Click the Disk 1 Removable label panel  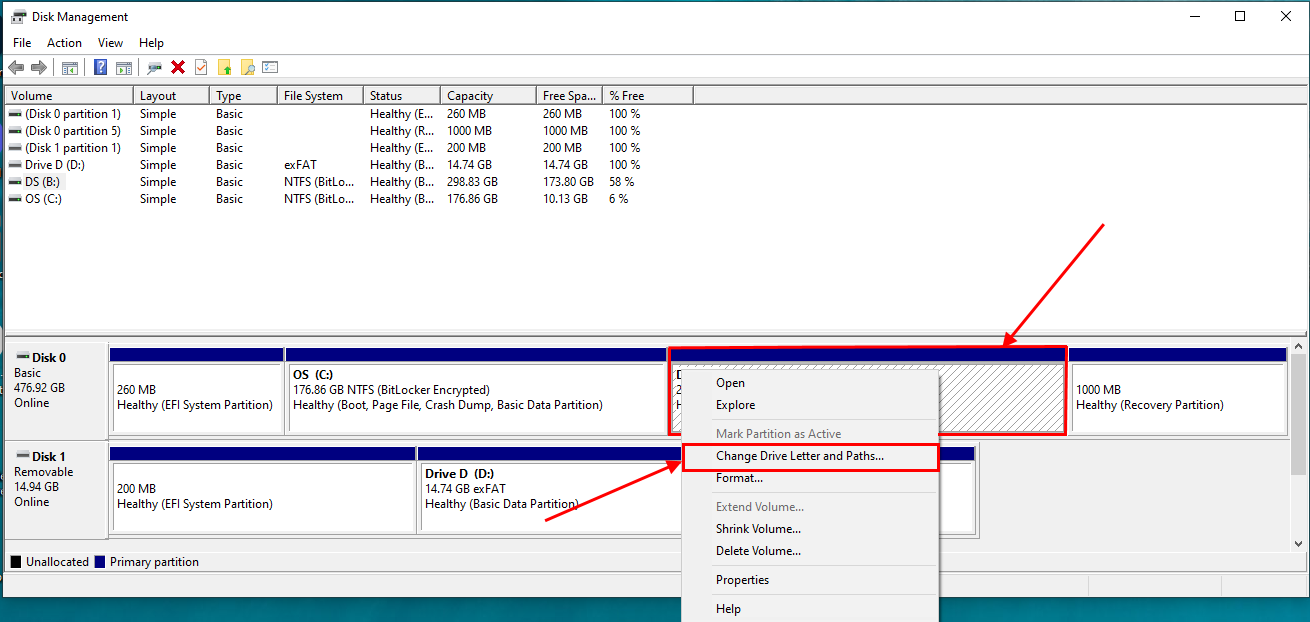56,491
